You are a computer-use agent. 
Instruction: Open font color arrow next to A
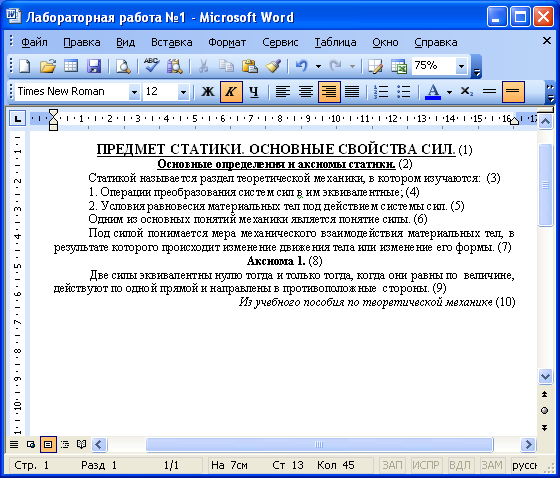coord(449,92)
